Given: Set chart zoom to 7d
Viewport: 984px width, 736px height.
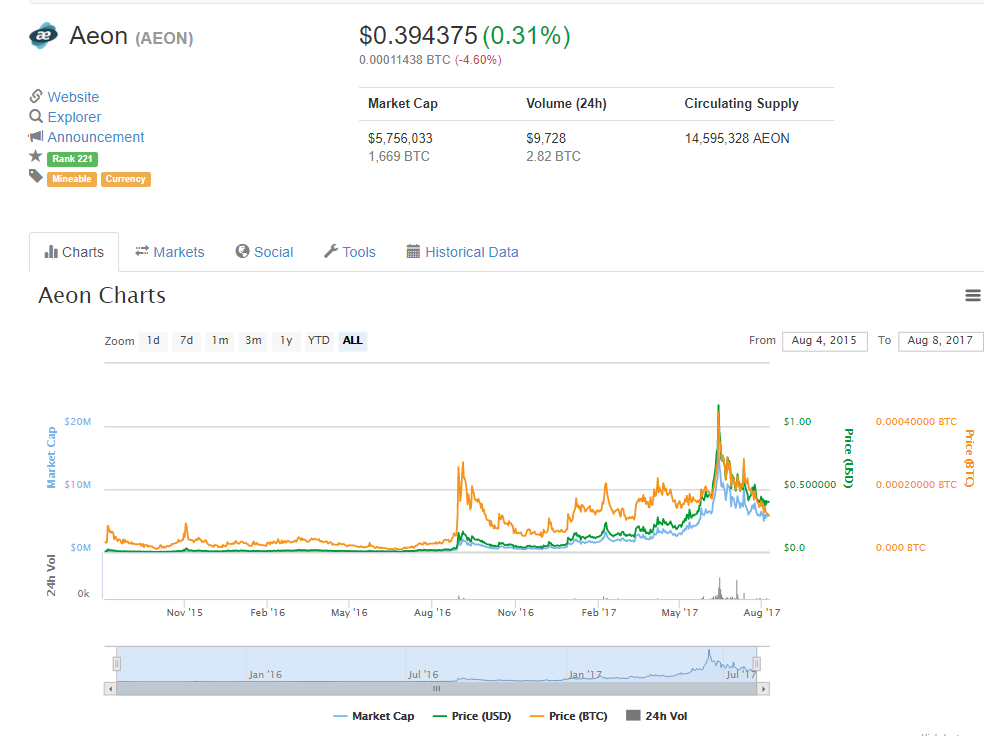Looking at the screenshot, I should pyautogui.click(x=186, y=341).
